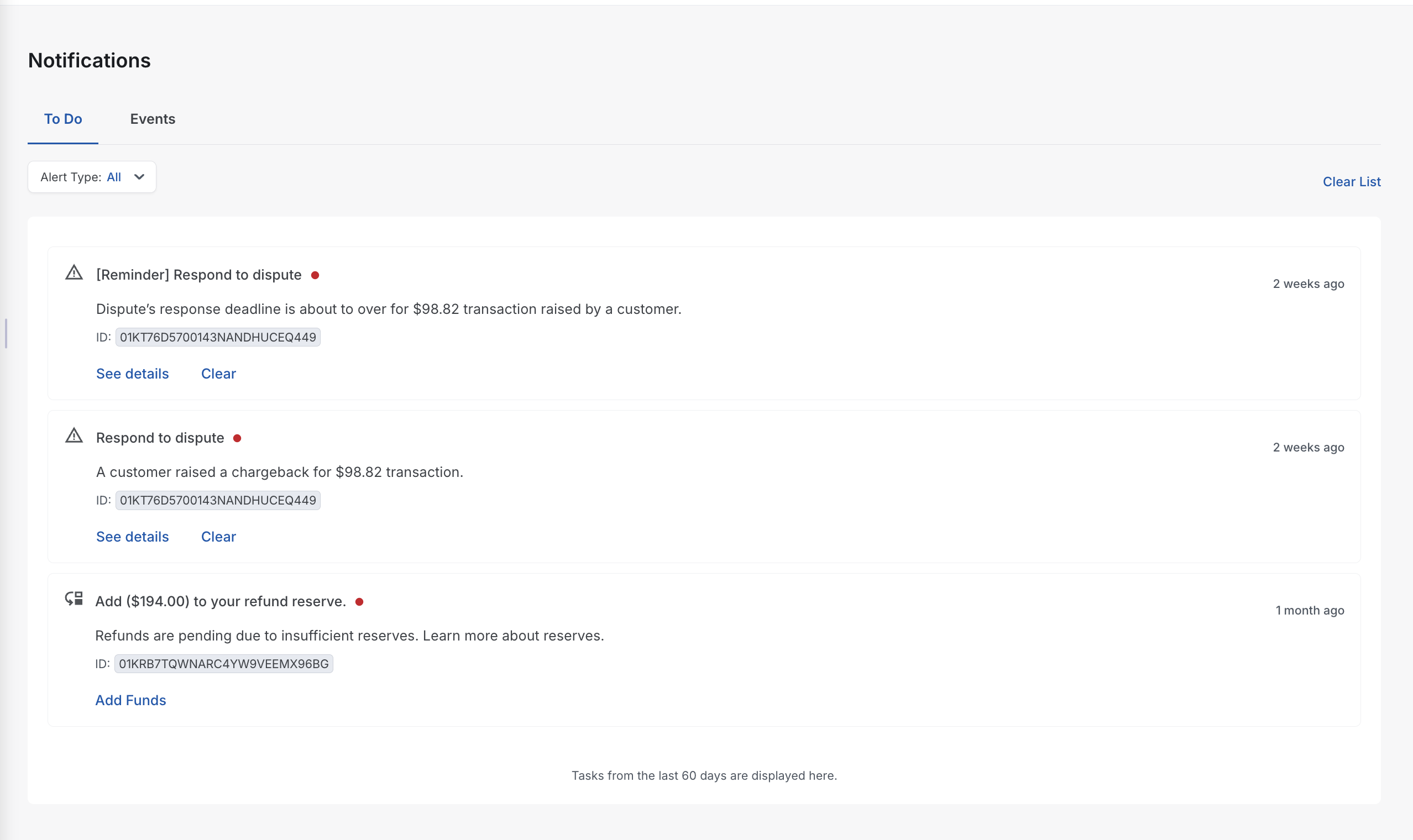
Task: Click the Notifications page heading
Action: click(90, 61)
